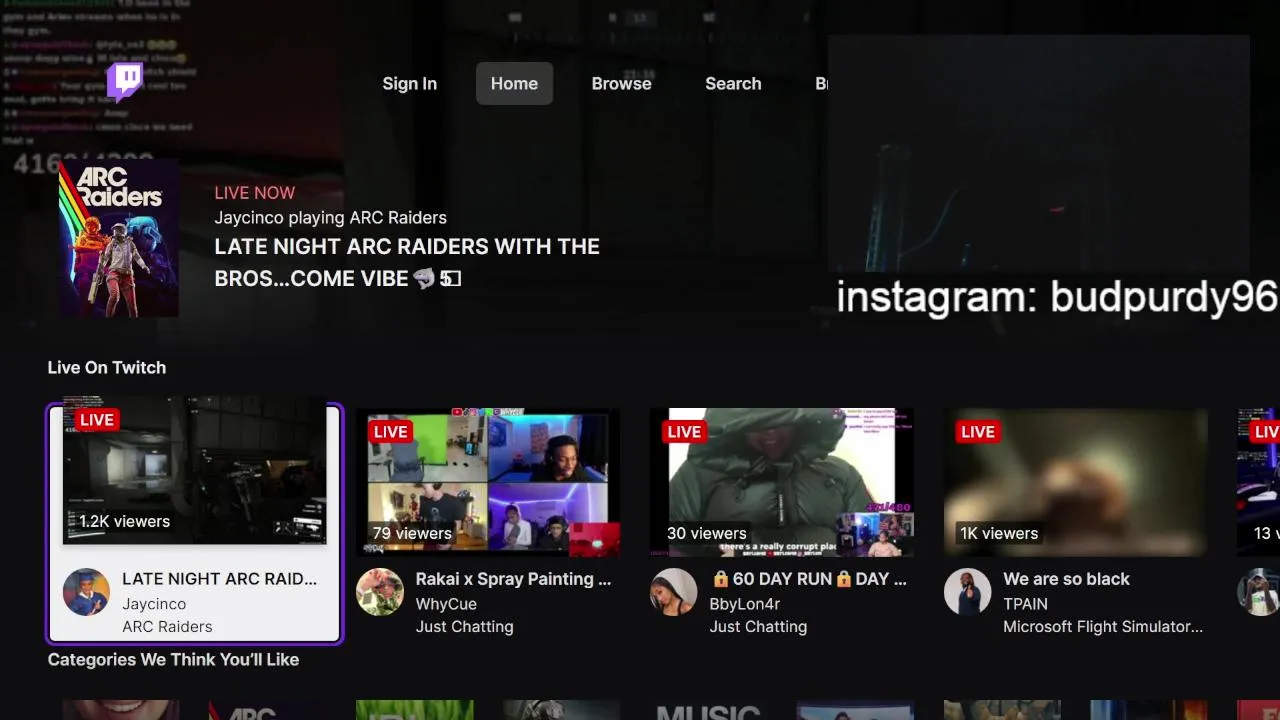Screen dimensions: 1280x720
Task: Click the LIVE badge on Jaycinco stream
Action: [x=97, y=420]
